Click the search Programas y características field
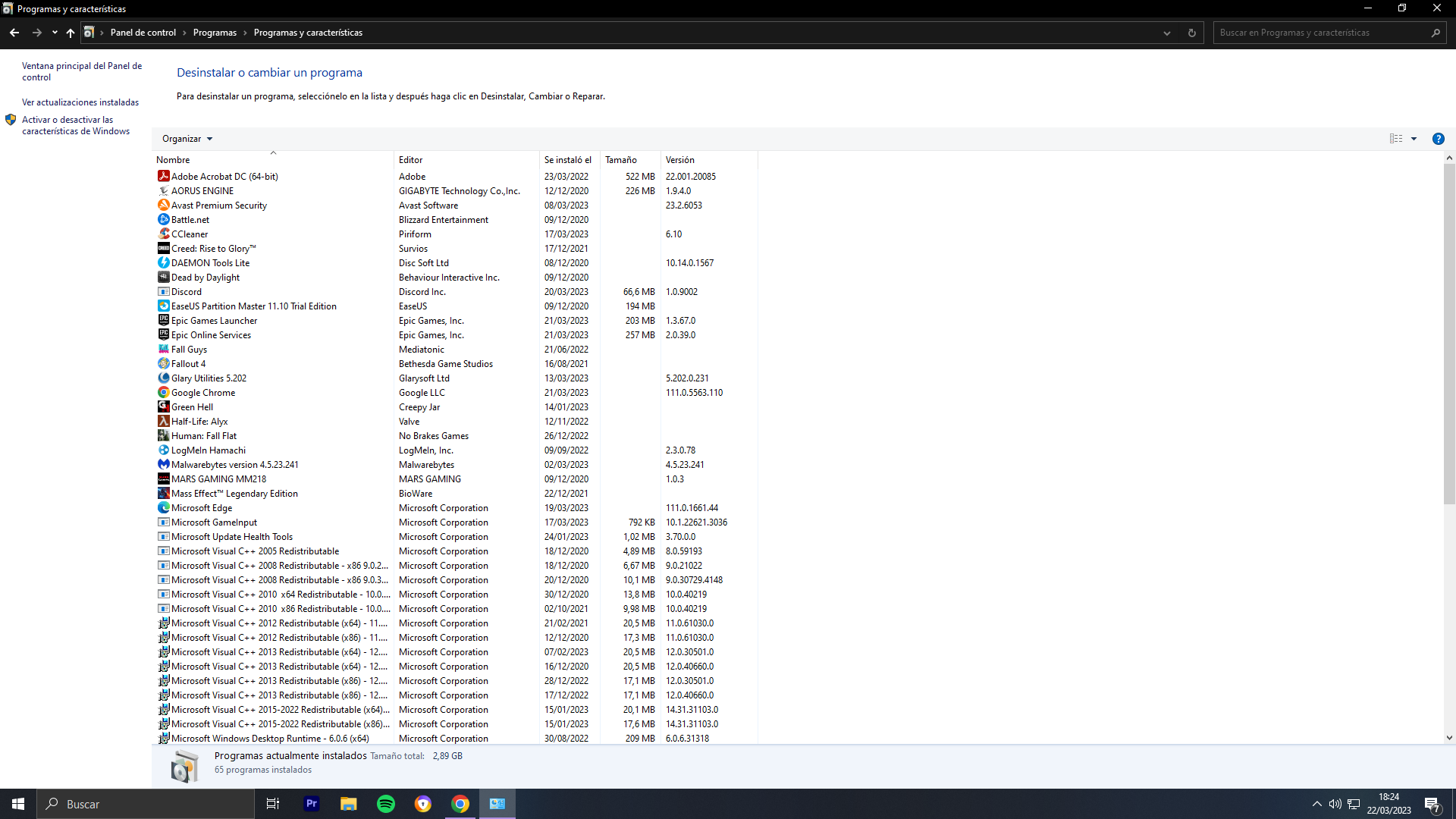The image size is (1456, 819). pos(1329,33)
